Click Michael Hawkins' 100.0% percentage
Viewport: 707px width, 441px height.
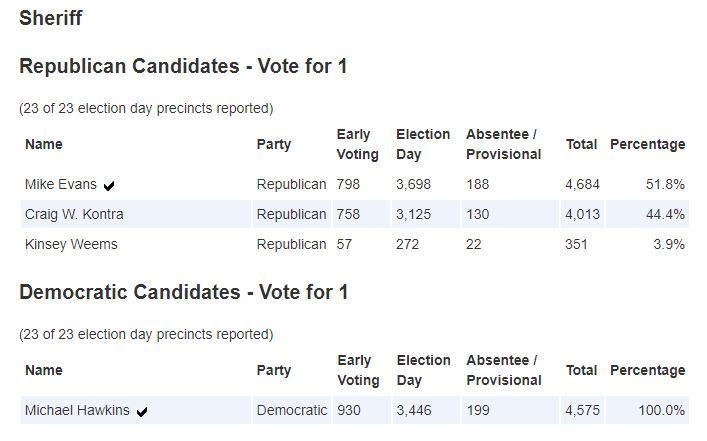pos(661,410)
